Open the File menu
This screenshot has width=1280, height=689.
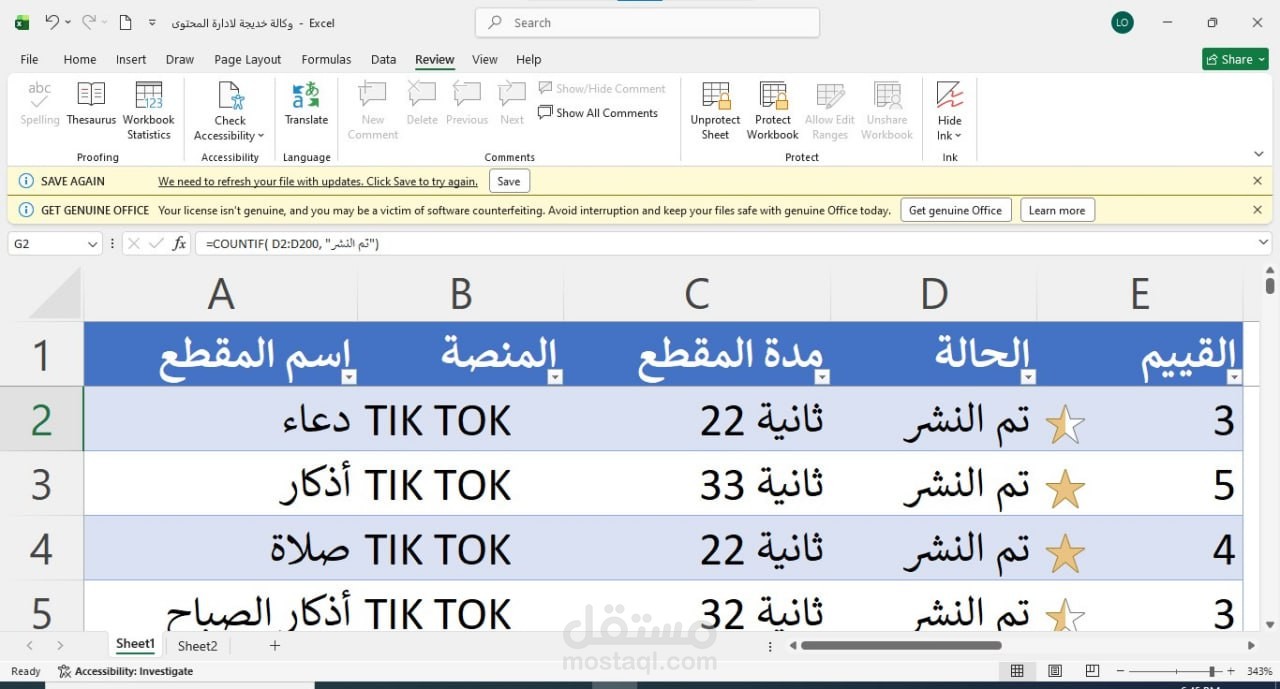29,59
